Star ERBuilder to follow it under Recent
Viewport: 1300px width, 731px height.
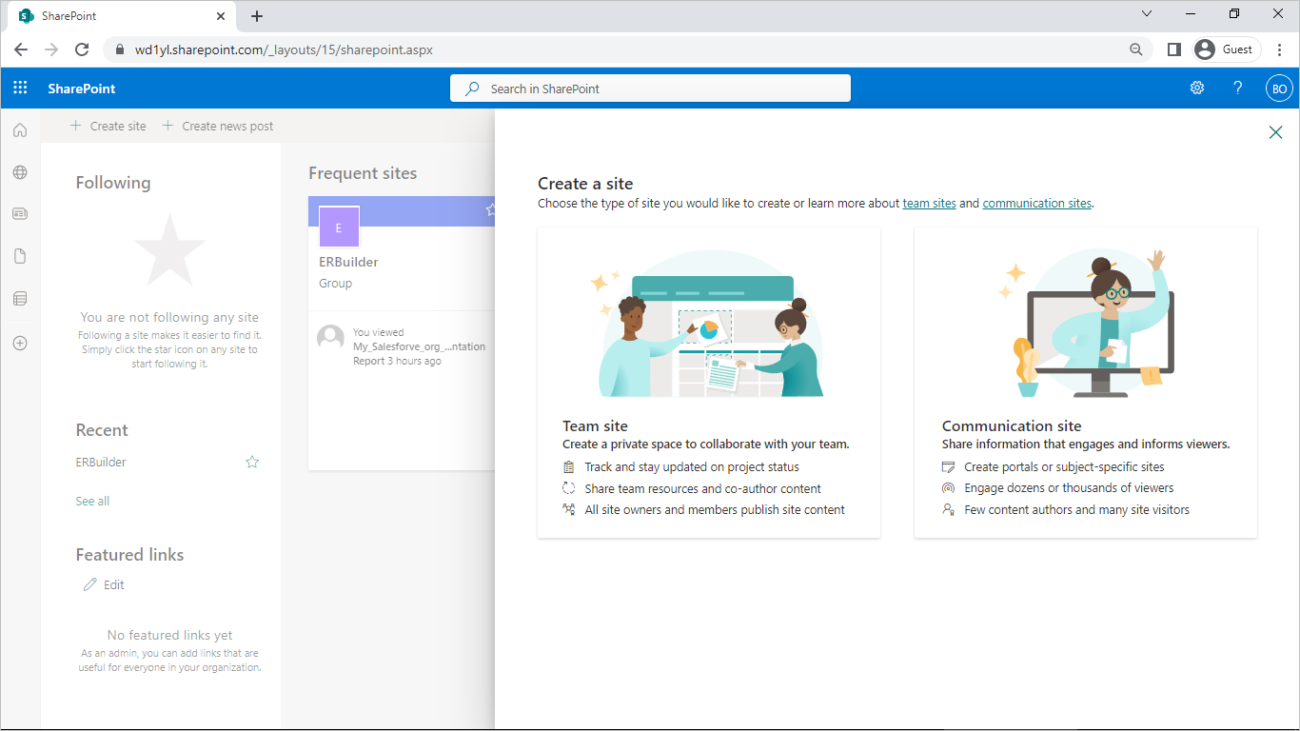(x=252, y=461)
